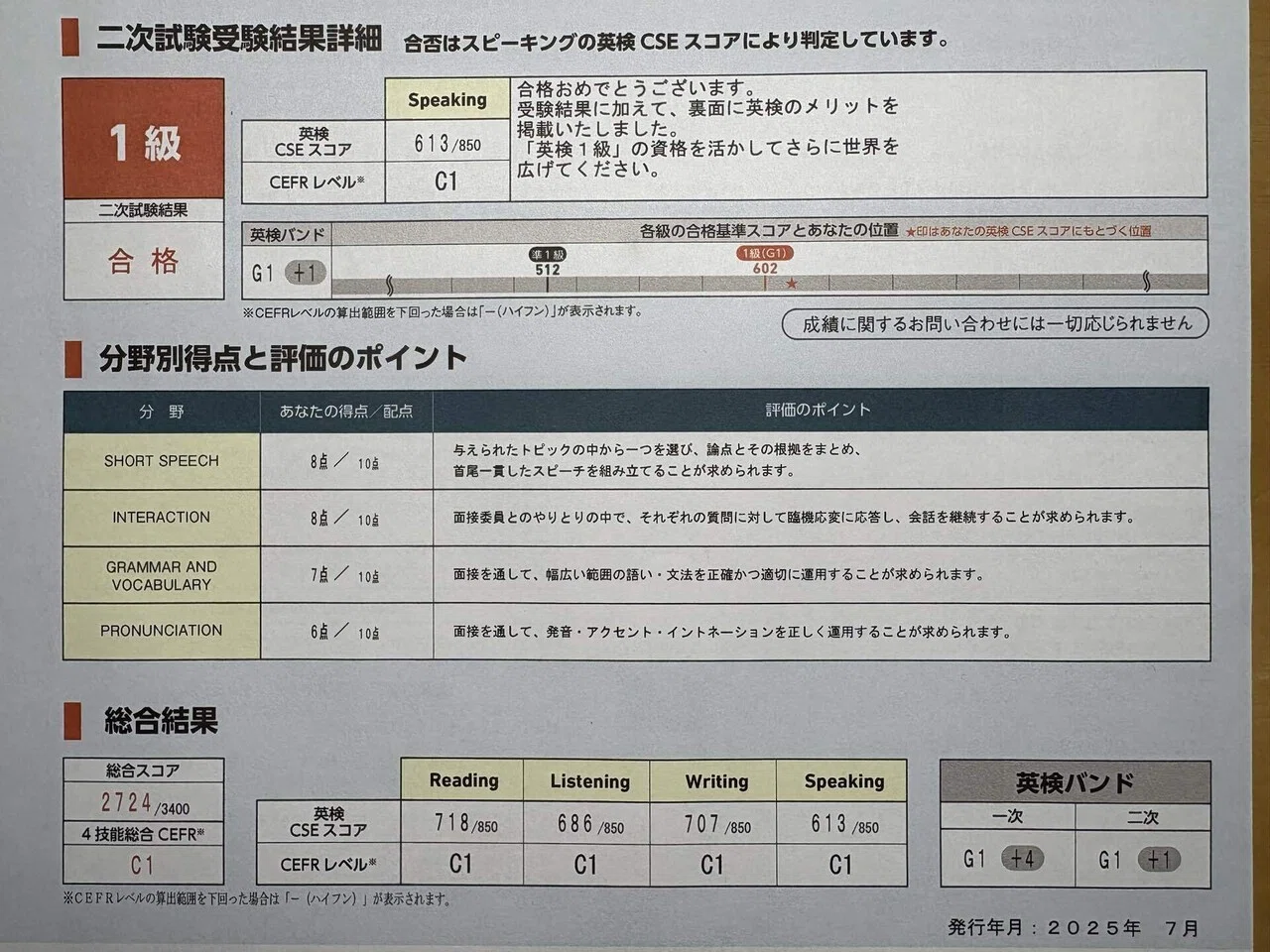Select the G1 +4 first-stage band

(1003, 859)
